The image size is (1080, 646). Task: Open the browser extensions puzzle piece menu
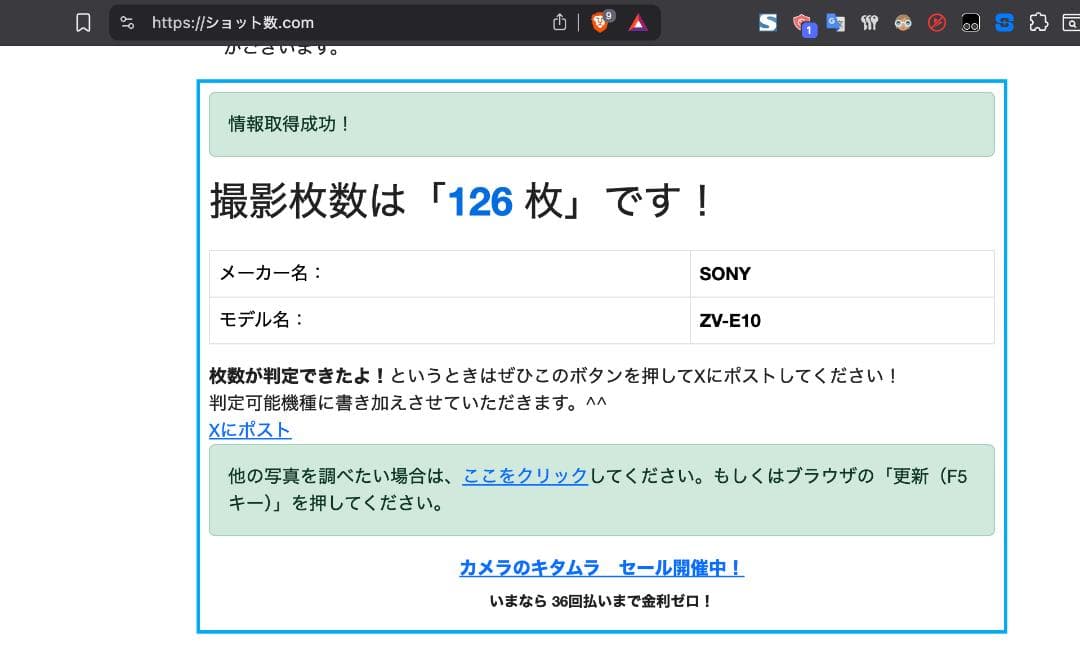(1037, 22)
